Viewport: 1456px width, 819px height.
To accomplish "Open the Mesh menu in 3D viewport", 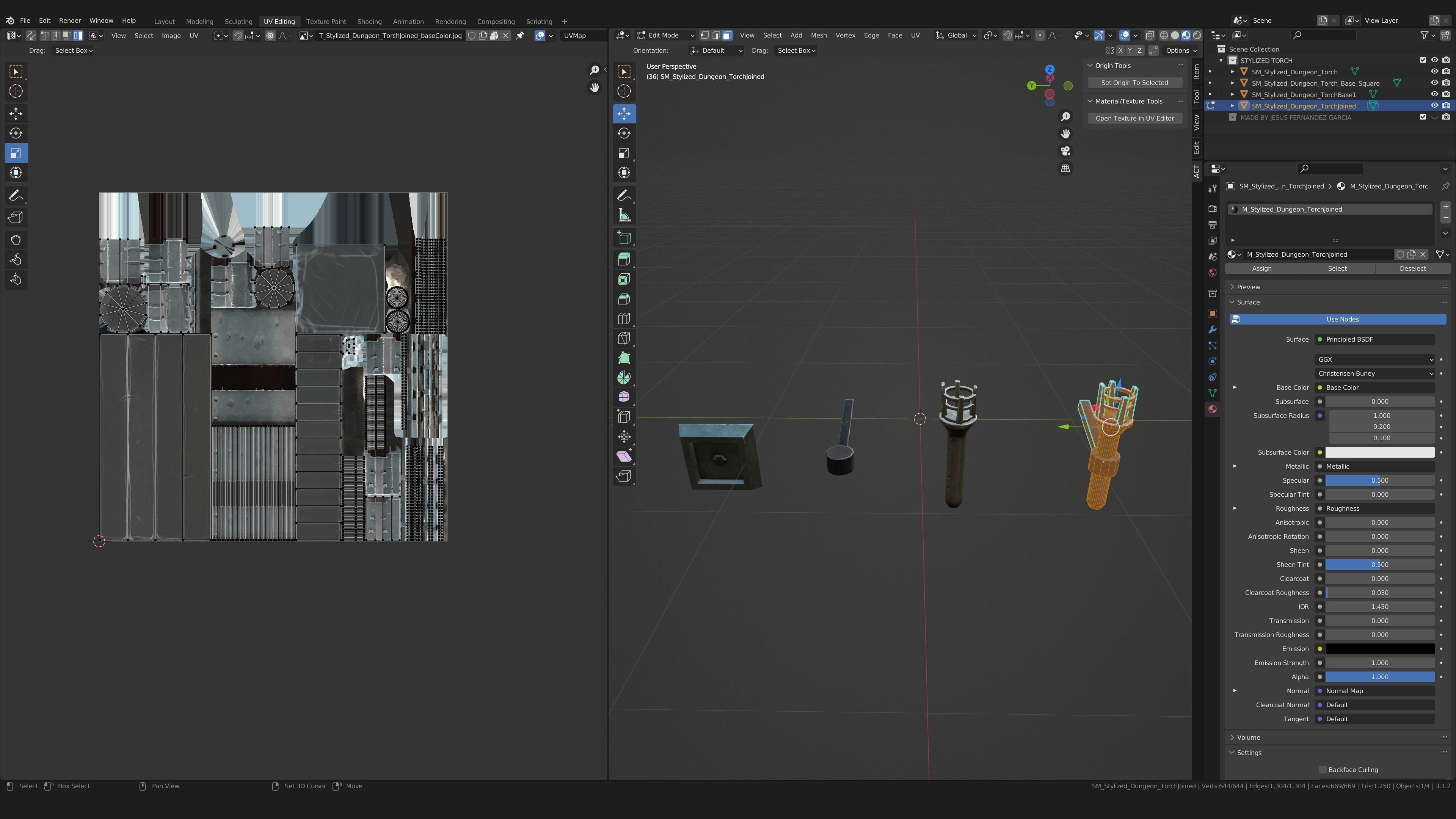I will [x=819, y=36].
